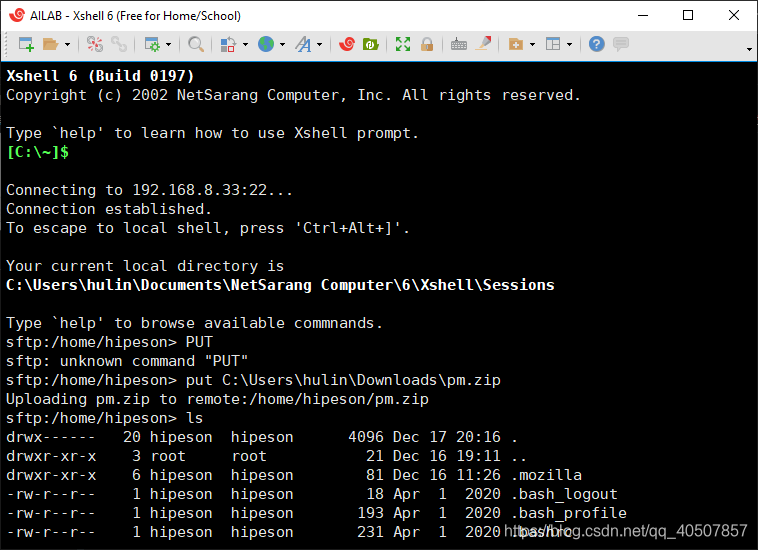Click the 'sftp:/home/hipeson> ls' command line
Viewport: 758px width, 550px height.
[104, 418]
